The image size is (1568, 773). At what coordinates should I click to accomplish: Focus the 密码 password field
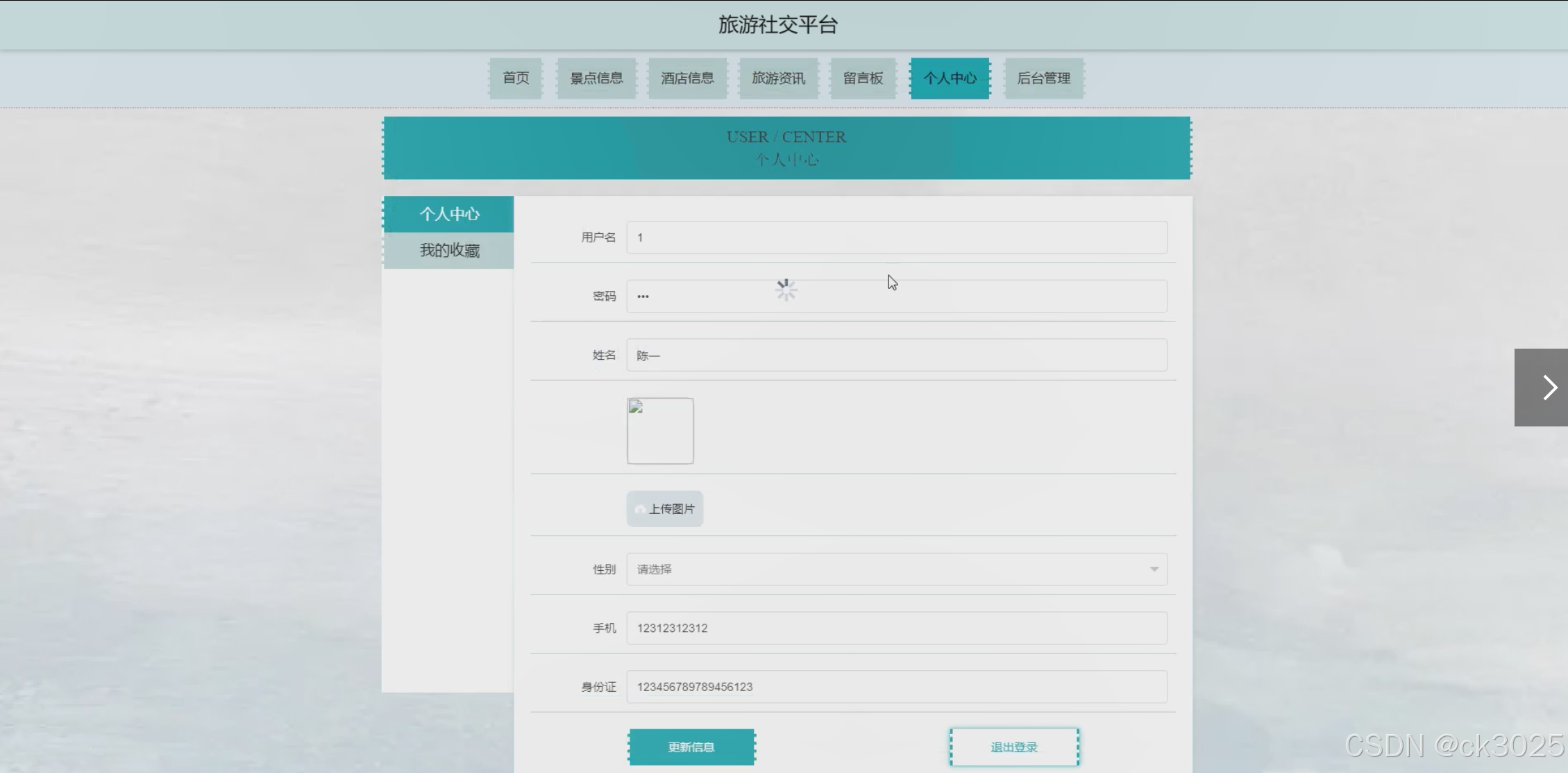coord(896,297)
